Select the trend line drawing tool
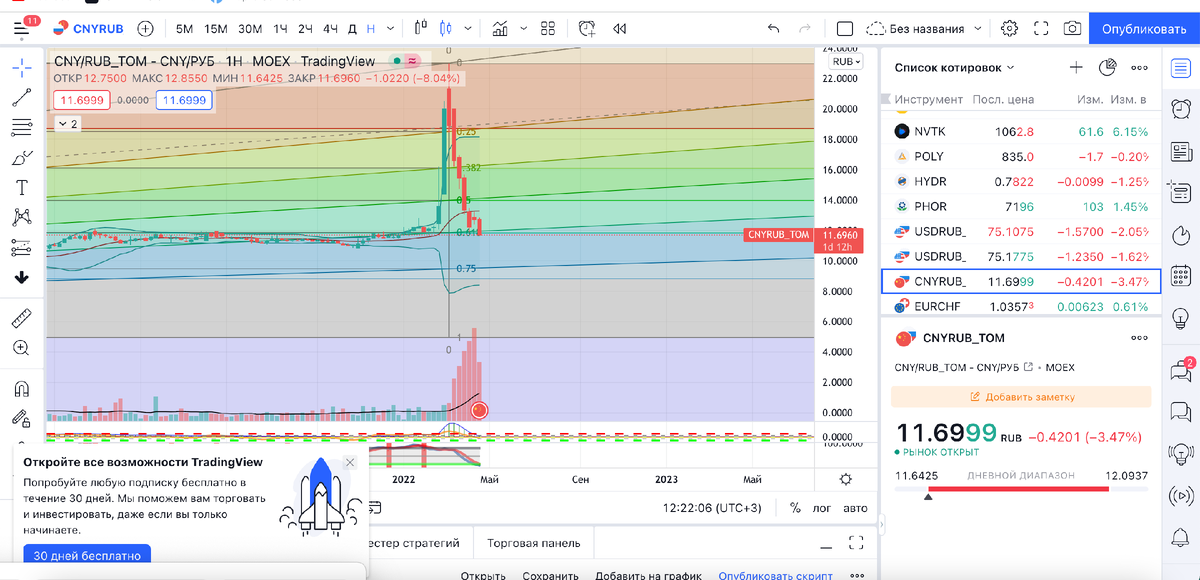This screenshot has width=1200, height=580. pyautogui.click(x=21, y=97)
